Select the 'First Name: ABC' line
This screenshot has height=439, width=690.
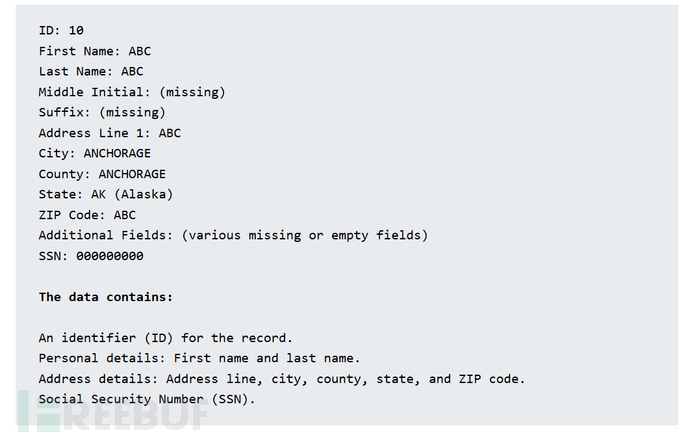(x=95, y=51)
